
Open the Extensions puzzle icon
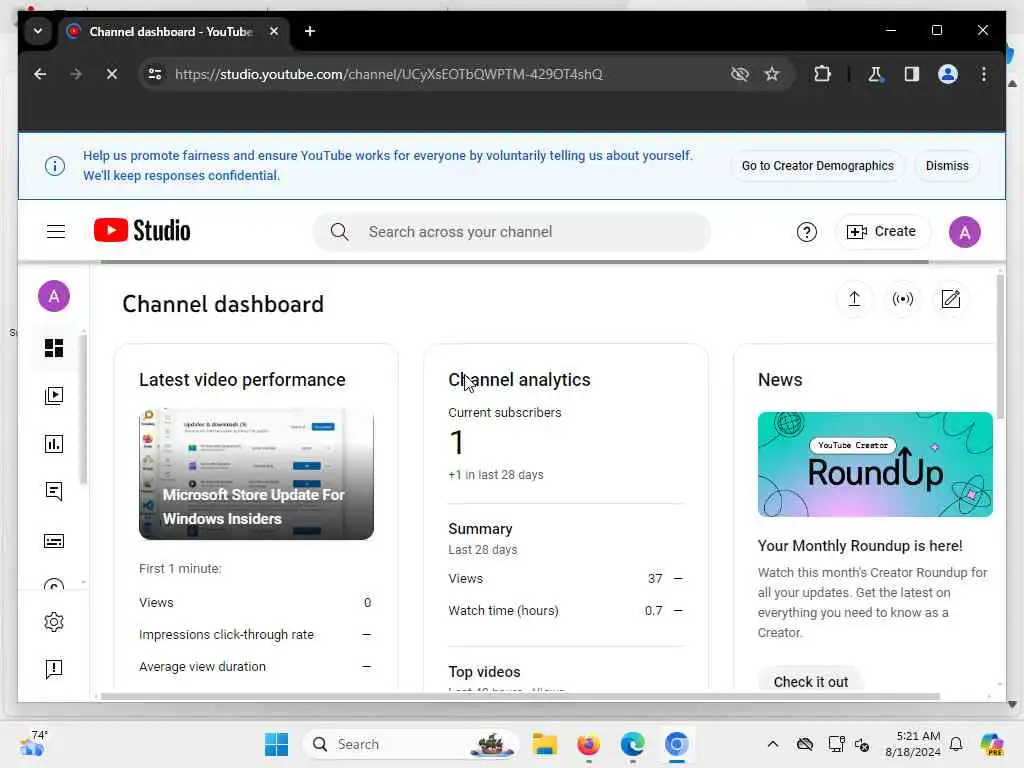point(822,74)
